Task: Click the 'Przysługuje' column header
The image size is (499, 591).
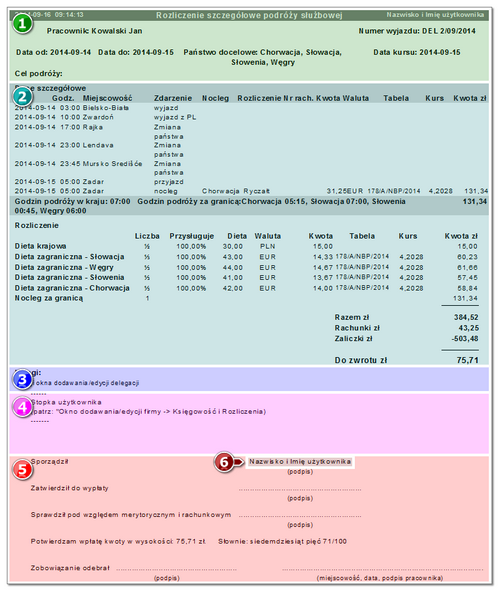Action: click(x=191, y=236)
